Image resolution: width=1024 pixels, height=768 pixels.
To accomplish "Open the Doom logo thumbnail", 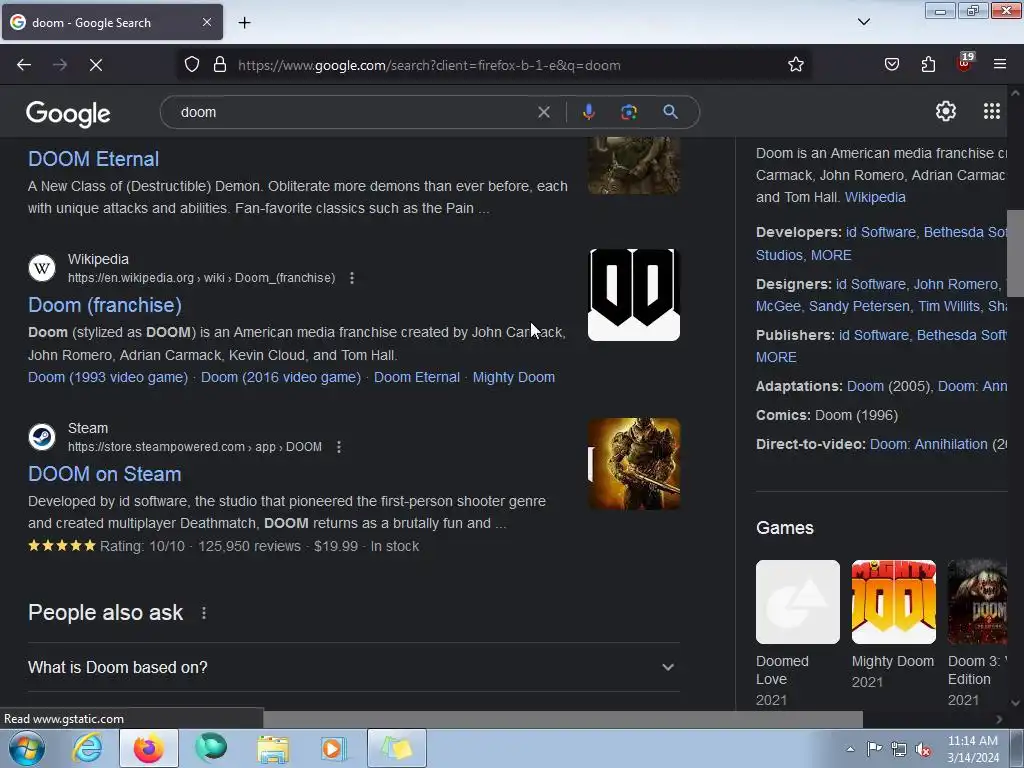I will tap(633, 295).
